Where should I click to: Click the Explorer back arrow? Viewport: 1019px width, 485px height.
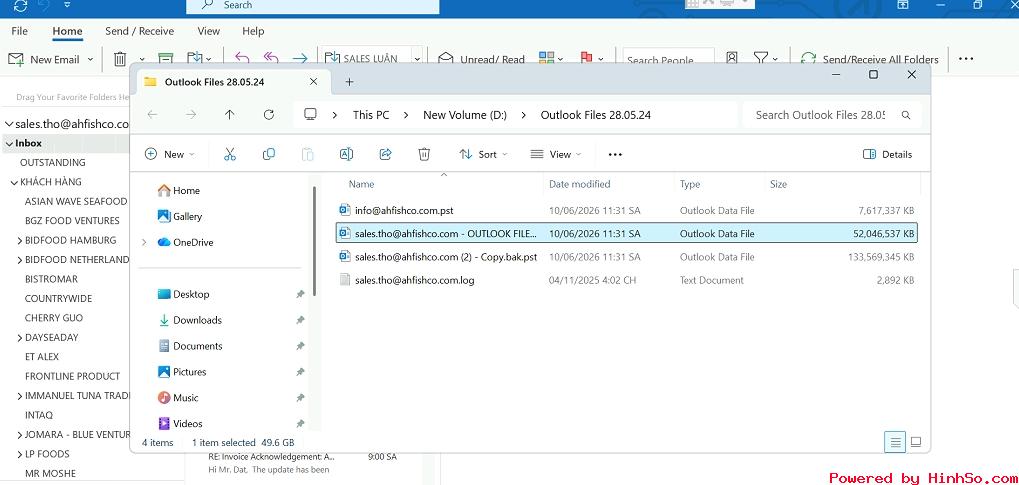[152, 114]
